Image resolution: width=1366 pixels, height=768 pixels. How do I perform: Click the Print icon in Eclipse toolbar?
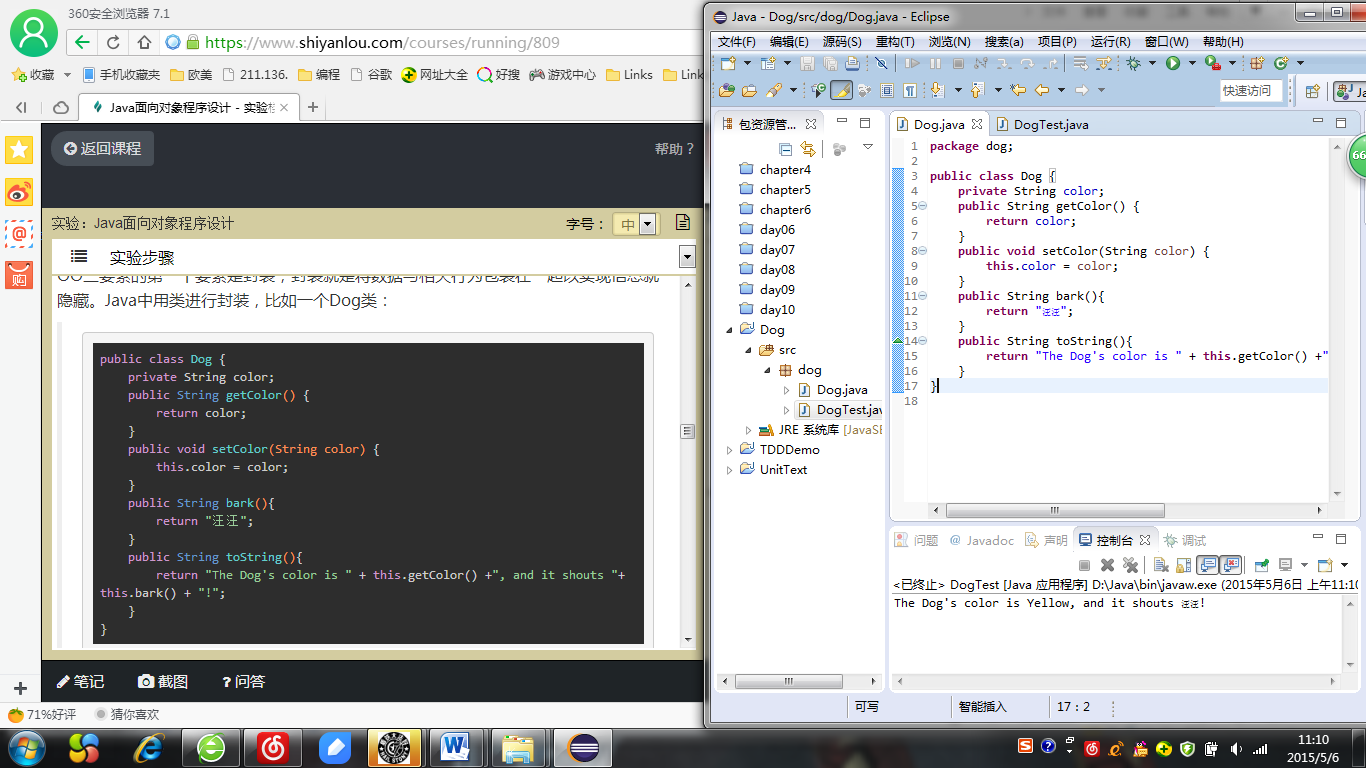point(853,63)
